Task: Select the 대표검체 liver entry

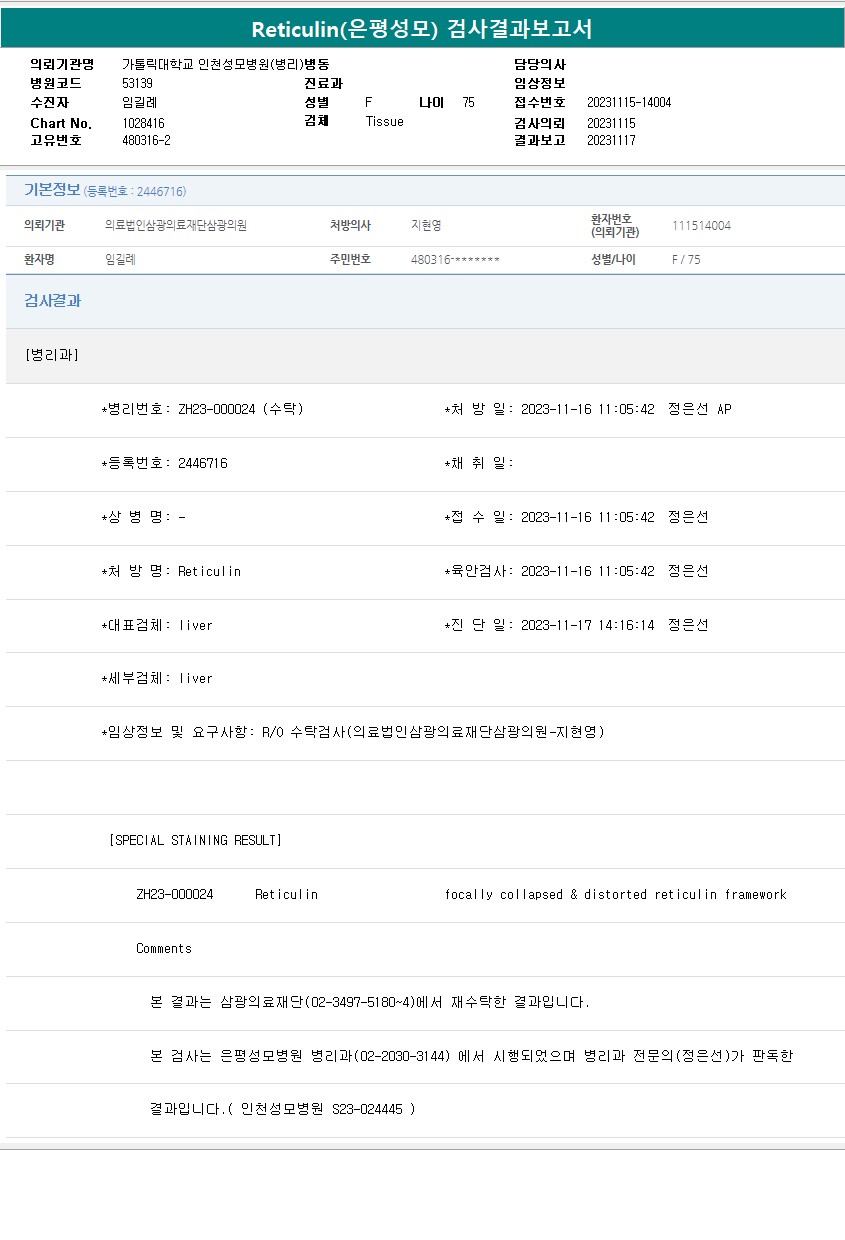Action: (157, 625)
